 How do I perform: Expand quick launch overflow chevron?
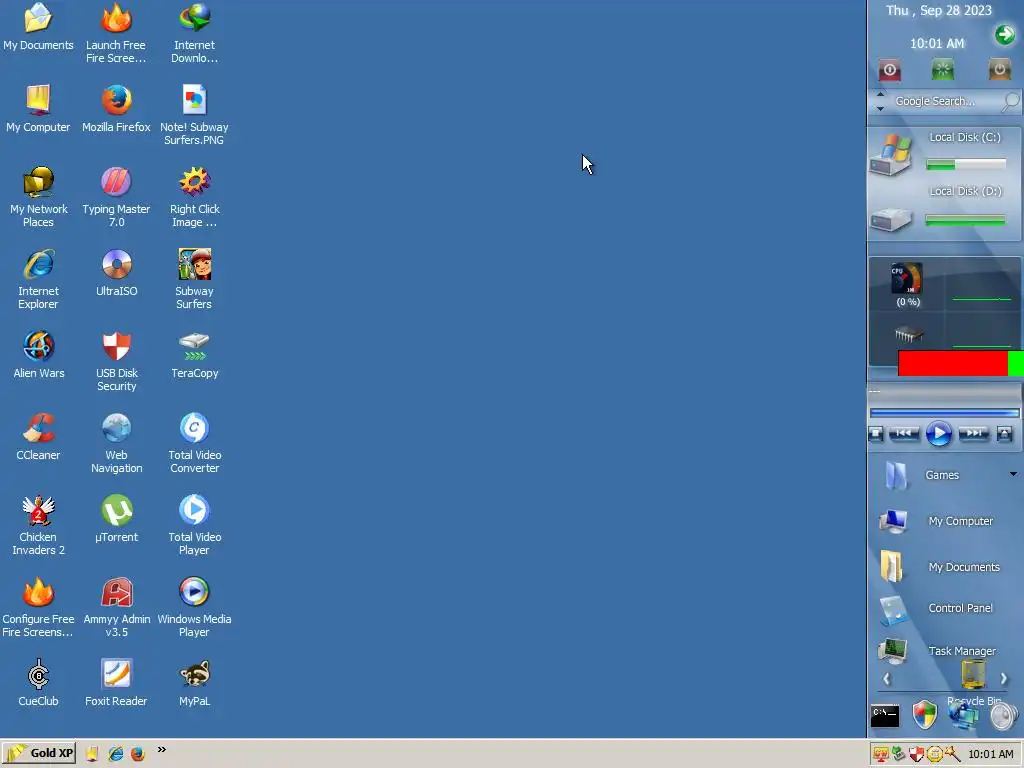[x=161, y=750]
